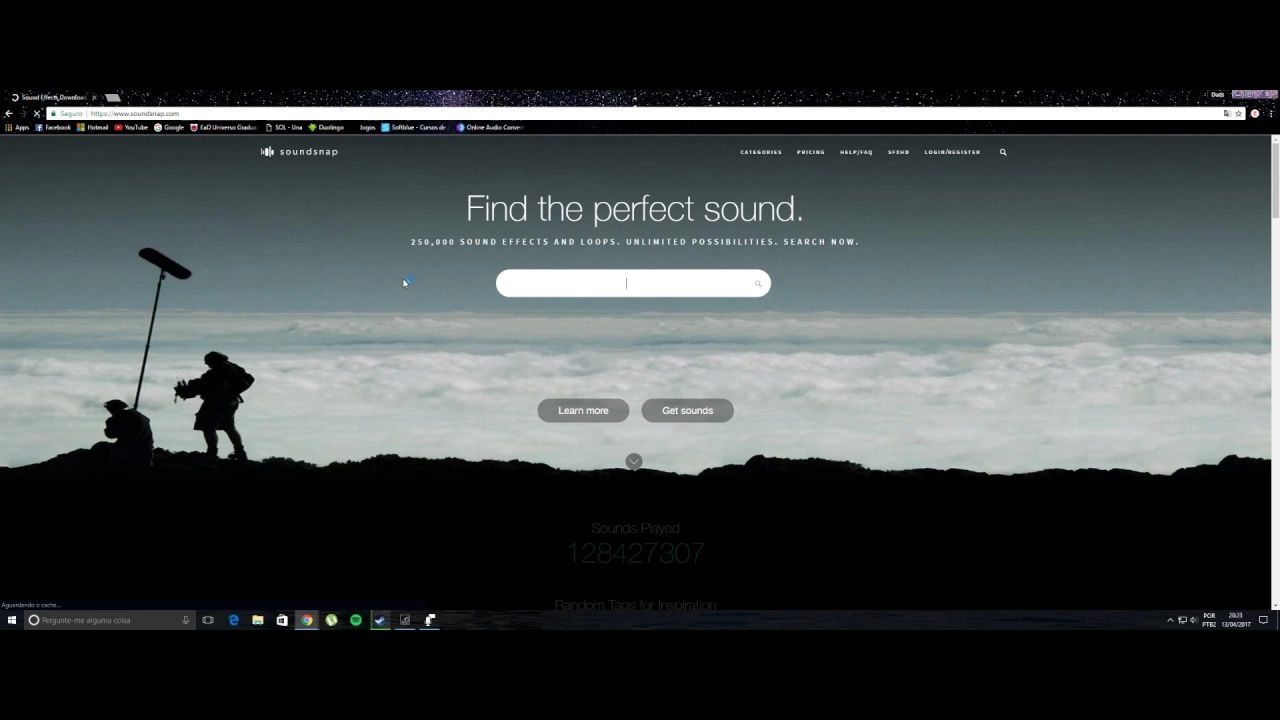Open the Online Audio Converter bookmark
Image resolution: width=1280 pixels, height=720 pixels.
[x=490, y=128]
